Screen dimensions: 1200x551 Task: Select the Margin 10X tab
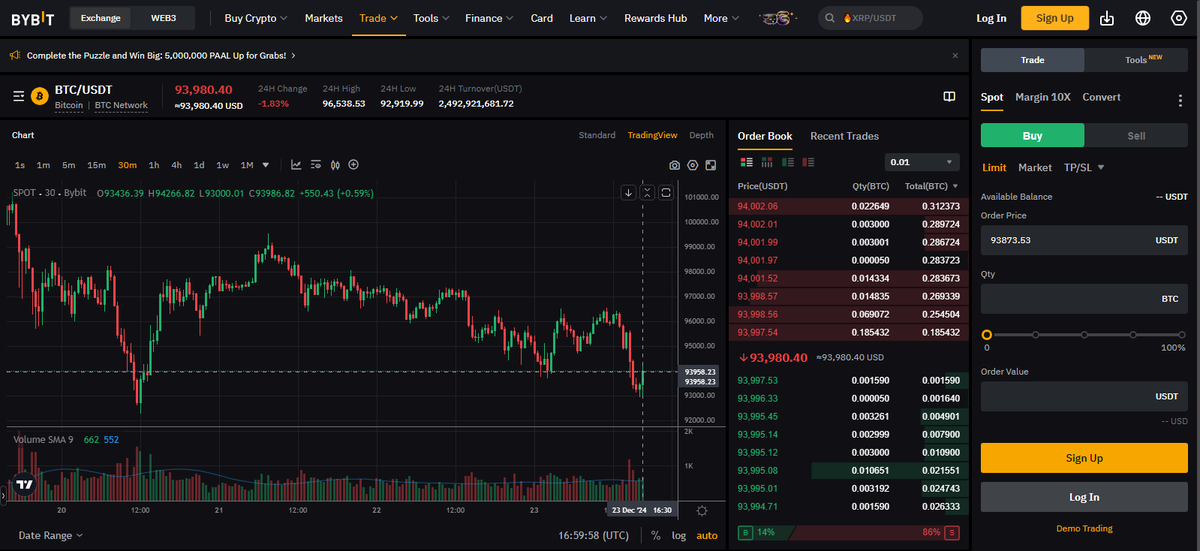1043,97
